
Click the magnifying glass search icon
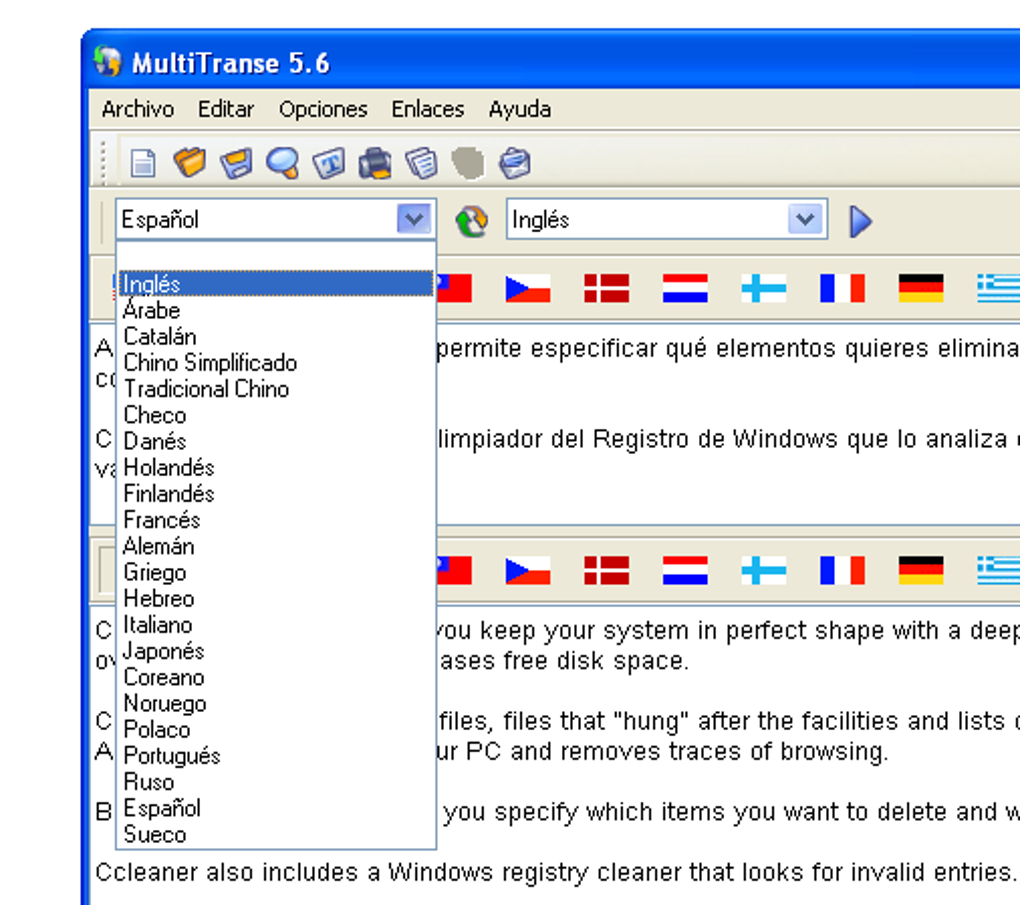[x=283, y=163]
